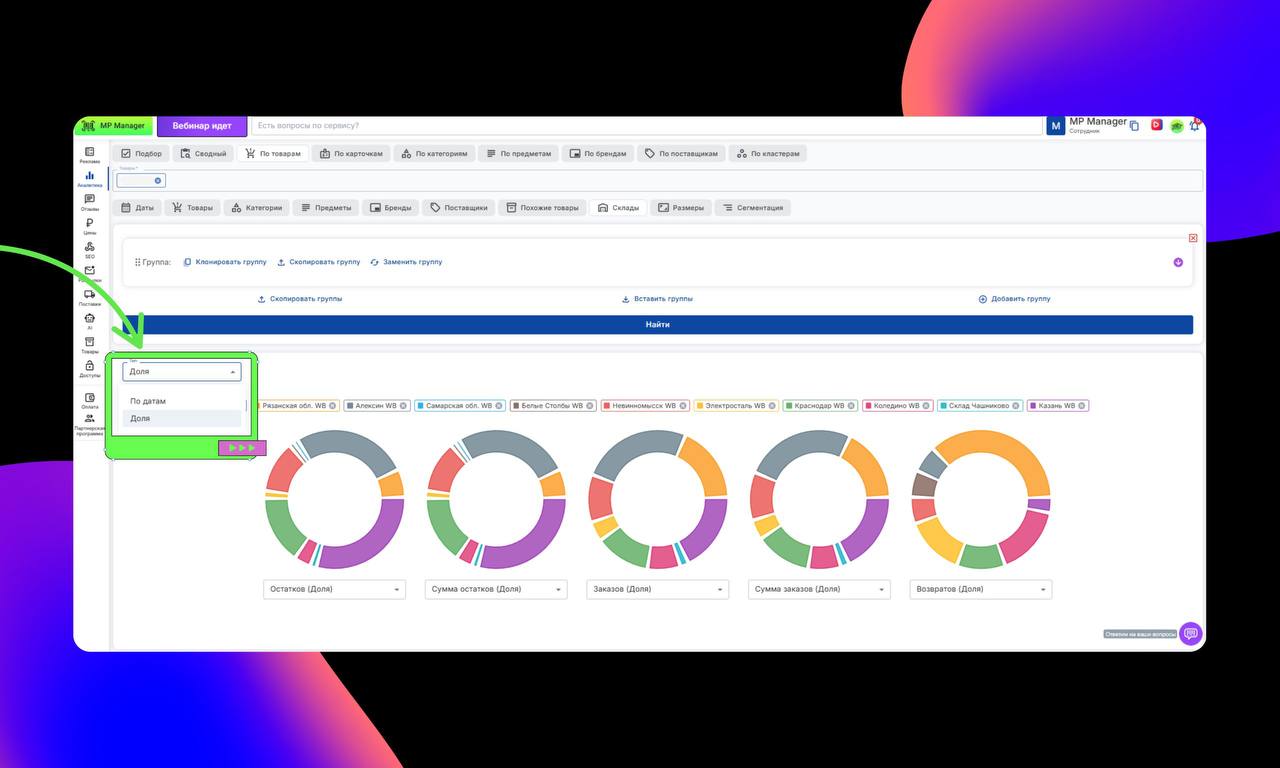Click the red video icon in header

[1156, 125]
